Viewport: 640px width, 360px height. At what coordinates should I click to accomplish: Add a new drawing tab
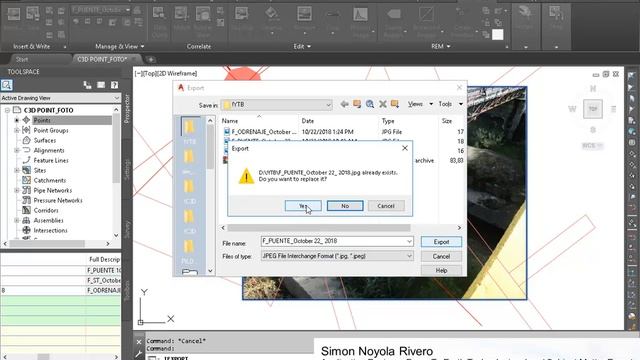pyautogui.click(x=151, y=60)
